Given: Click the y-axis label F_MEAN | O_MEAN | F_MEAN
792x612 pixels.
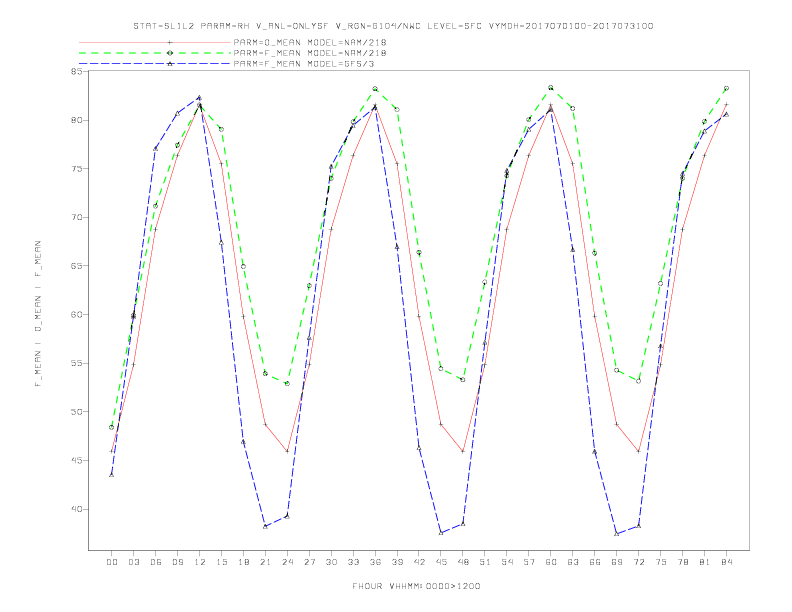Looking at the screenshot, I should [38, 314].
